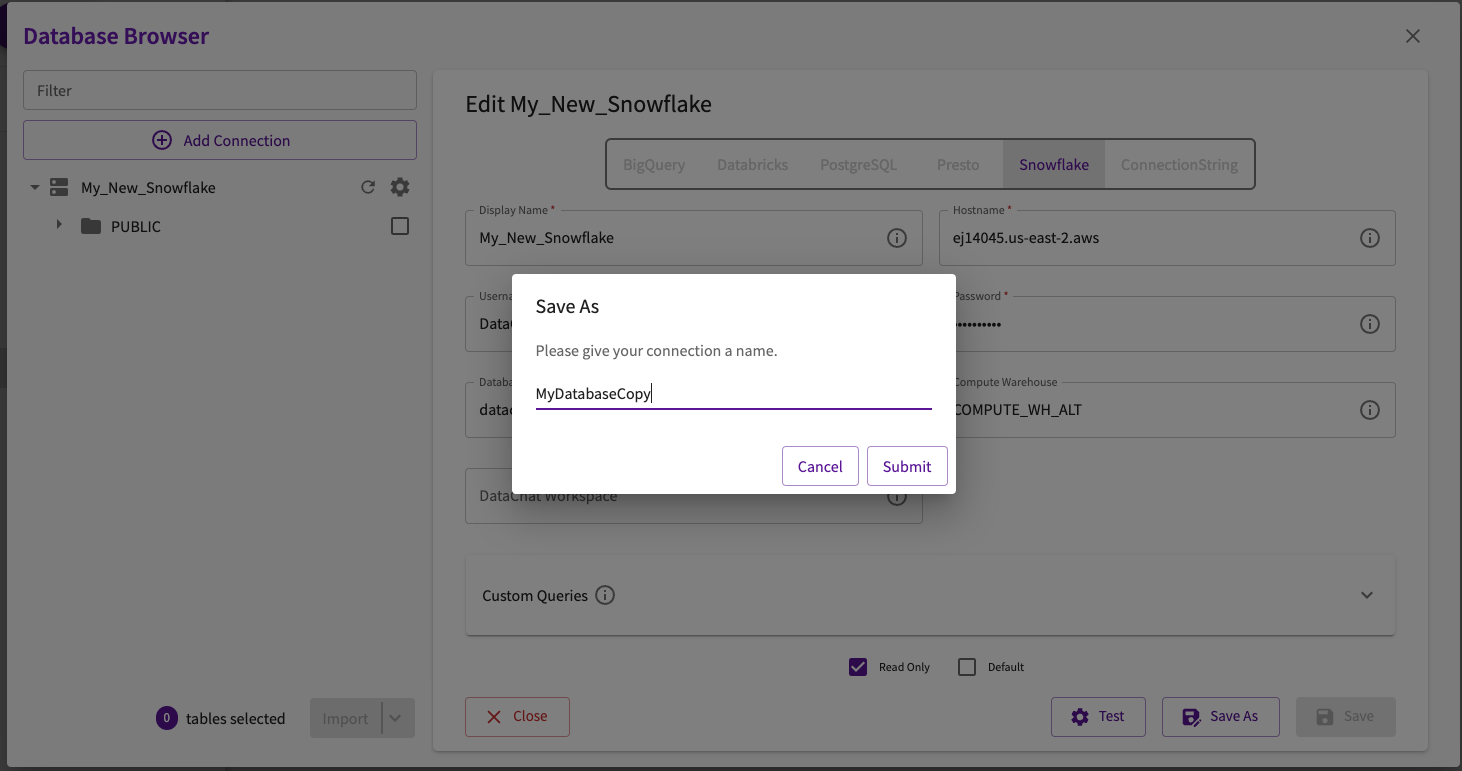
Task: Click the disabled Save button
Action: click(x=1345, y=716)
